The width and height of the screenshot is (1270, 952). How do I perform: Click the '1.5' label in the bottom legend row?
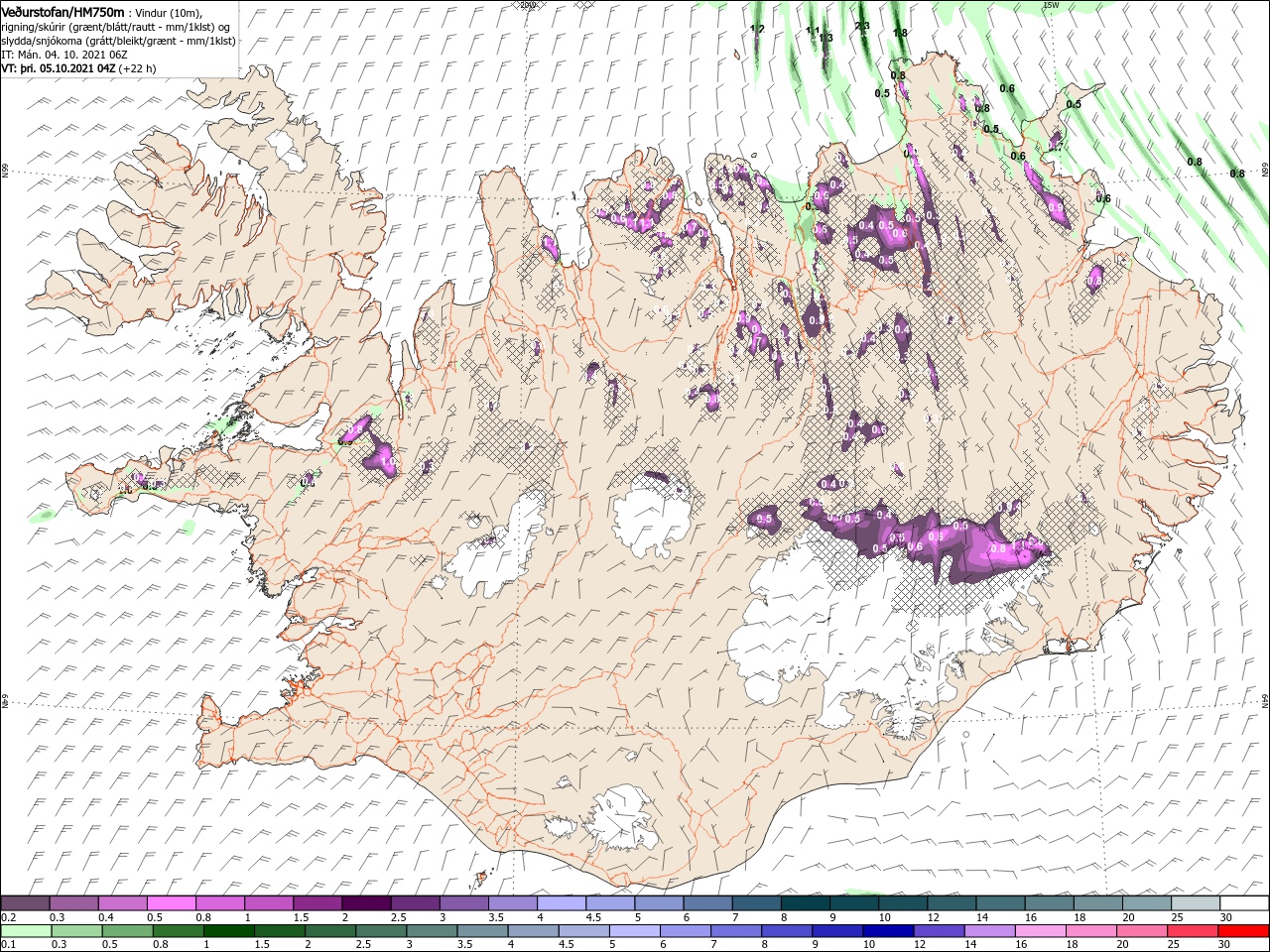click(262, 945)
